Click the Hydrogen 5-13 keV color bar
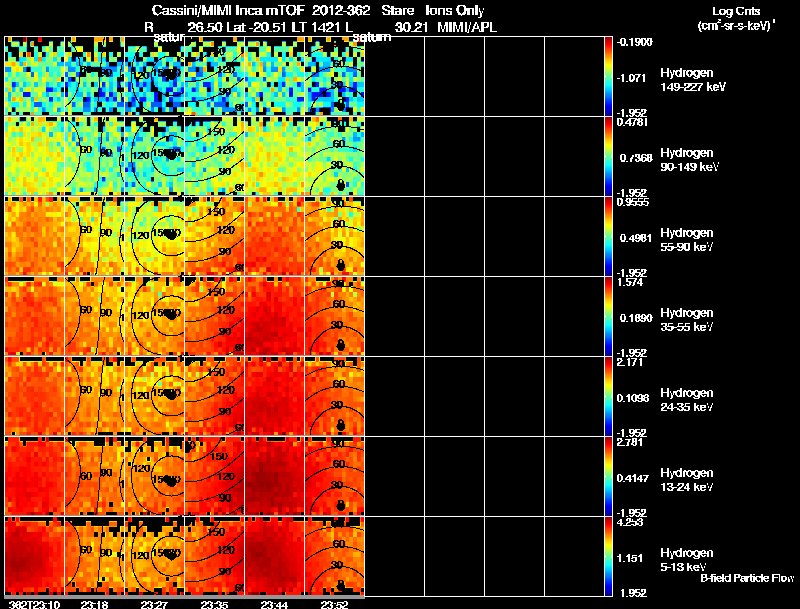The width and height of the screenshot is (800, 609). click(x=608, y=556)
